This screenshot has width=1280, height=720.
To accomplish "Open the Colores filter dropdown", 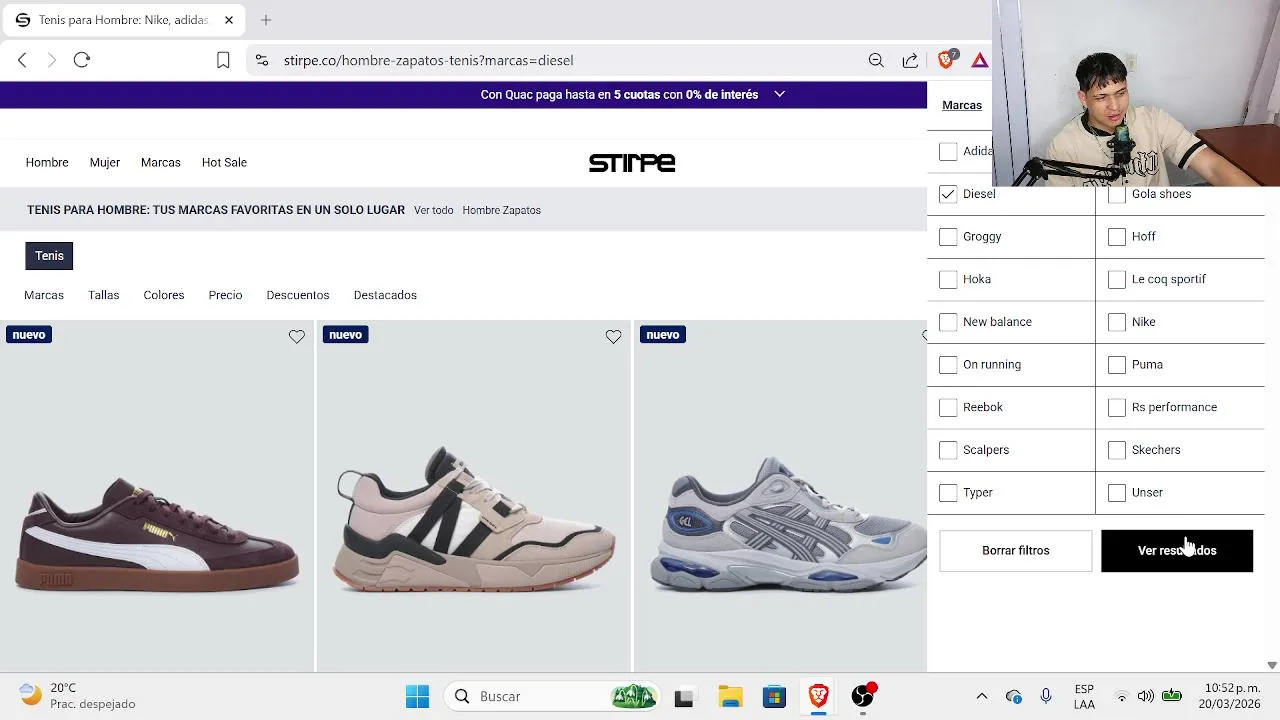I will pyautogui.click(x=164, y=295).
